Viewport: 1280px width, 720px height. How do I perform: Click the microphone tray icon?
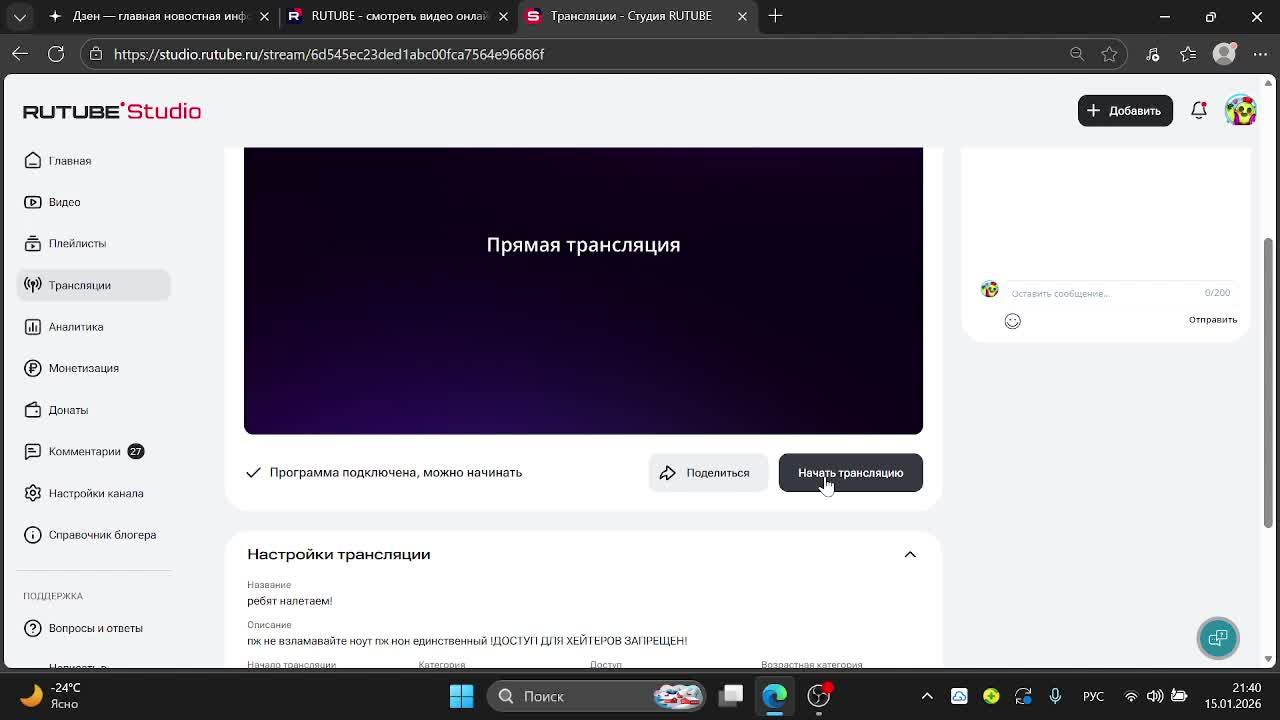coord(1055,696)
